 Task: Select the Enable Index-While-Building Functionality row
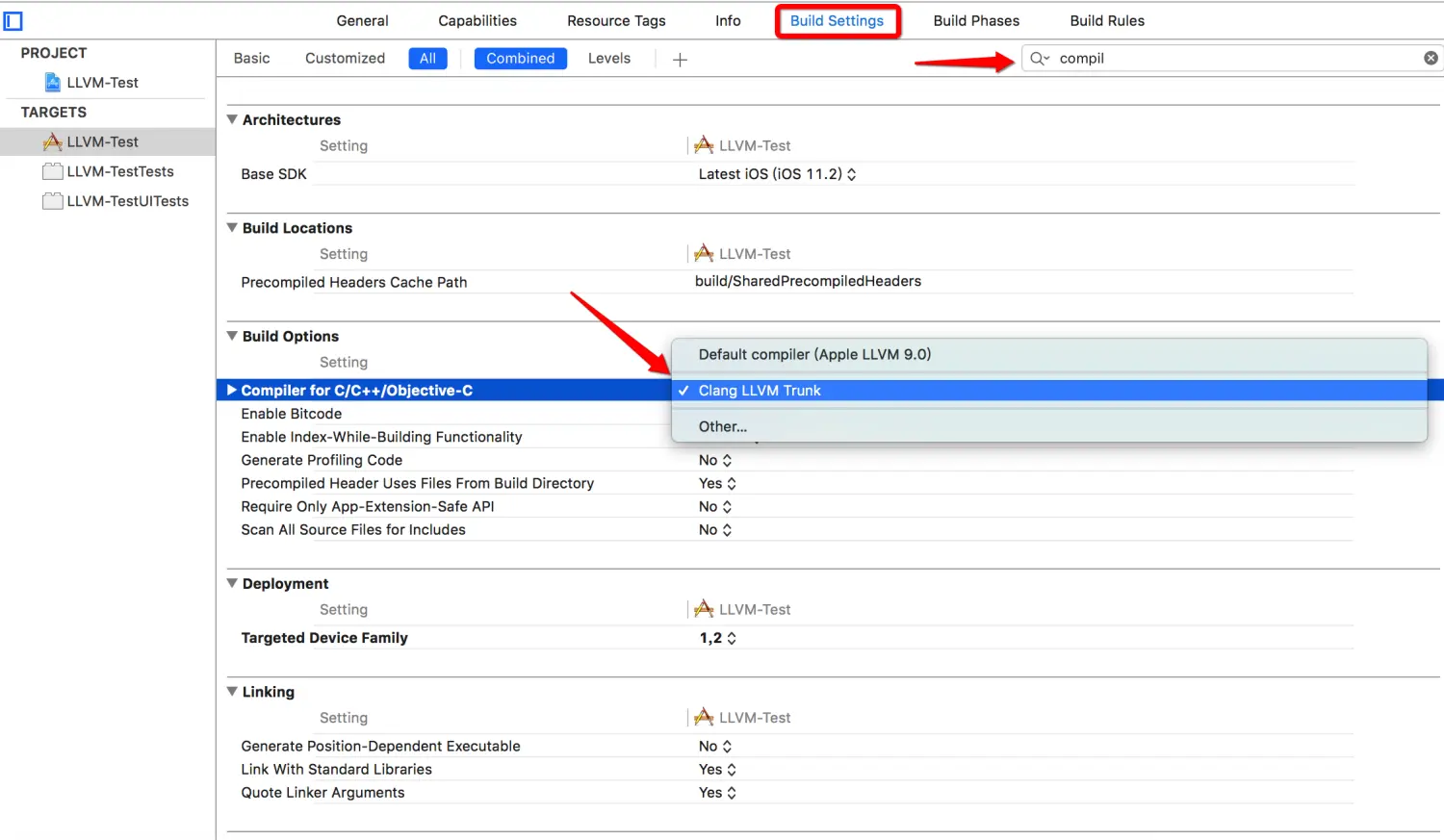coord(381,437)
